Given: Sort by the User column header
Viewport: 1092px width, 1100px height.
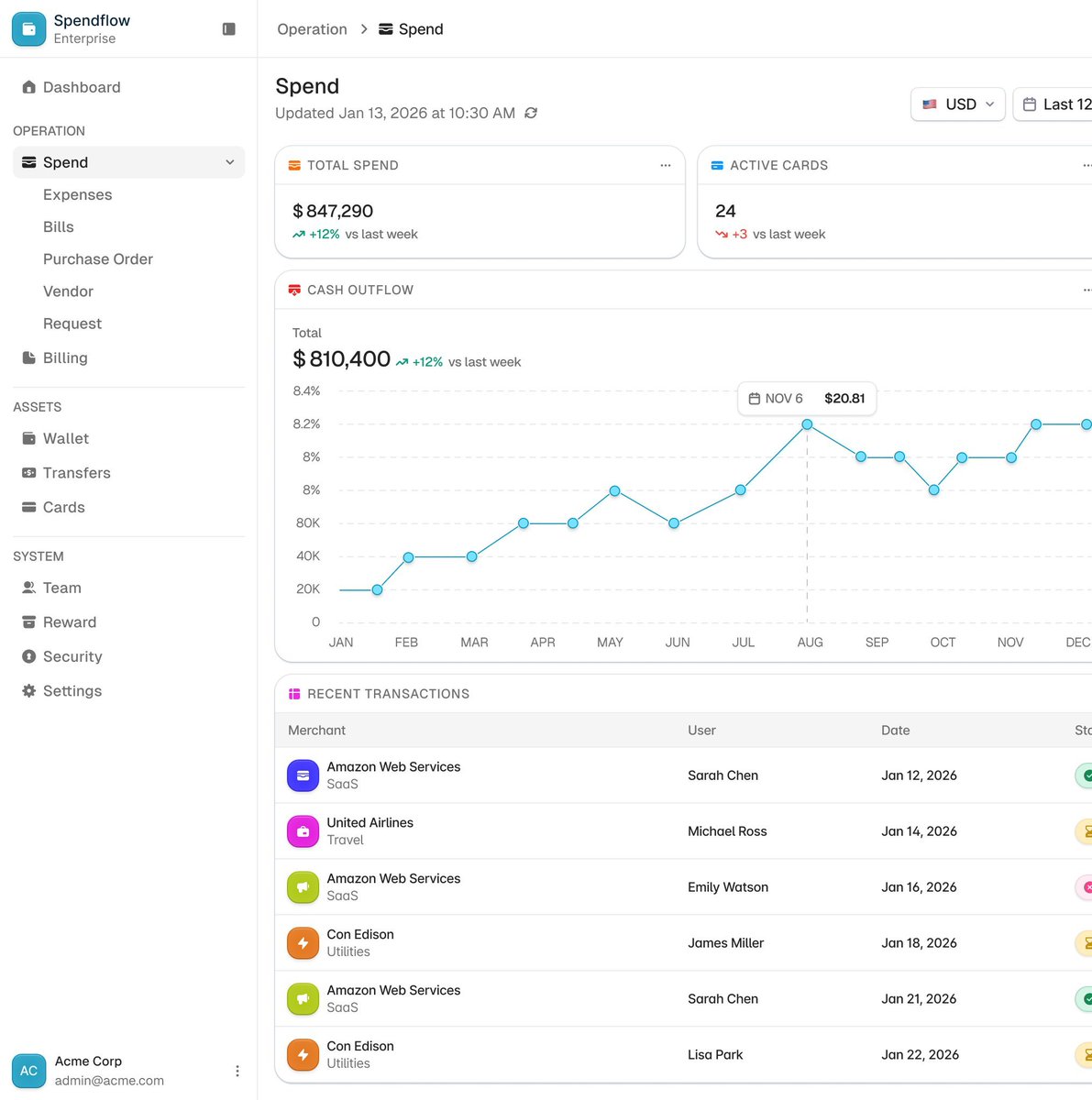Looking at the screenshot, I should coord(701,731).
